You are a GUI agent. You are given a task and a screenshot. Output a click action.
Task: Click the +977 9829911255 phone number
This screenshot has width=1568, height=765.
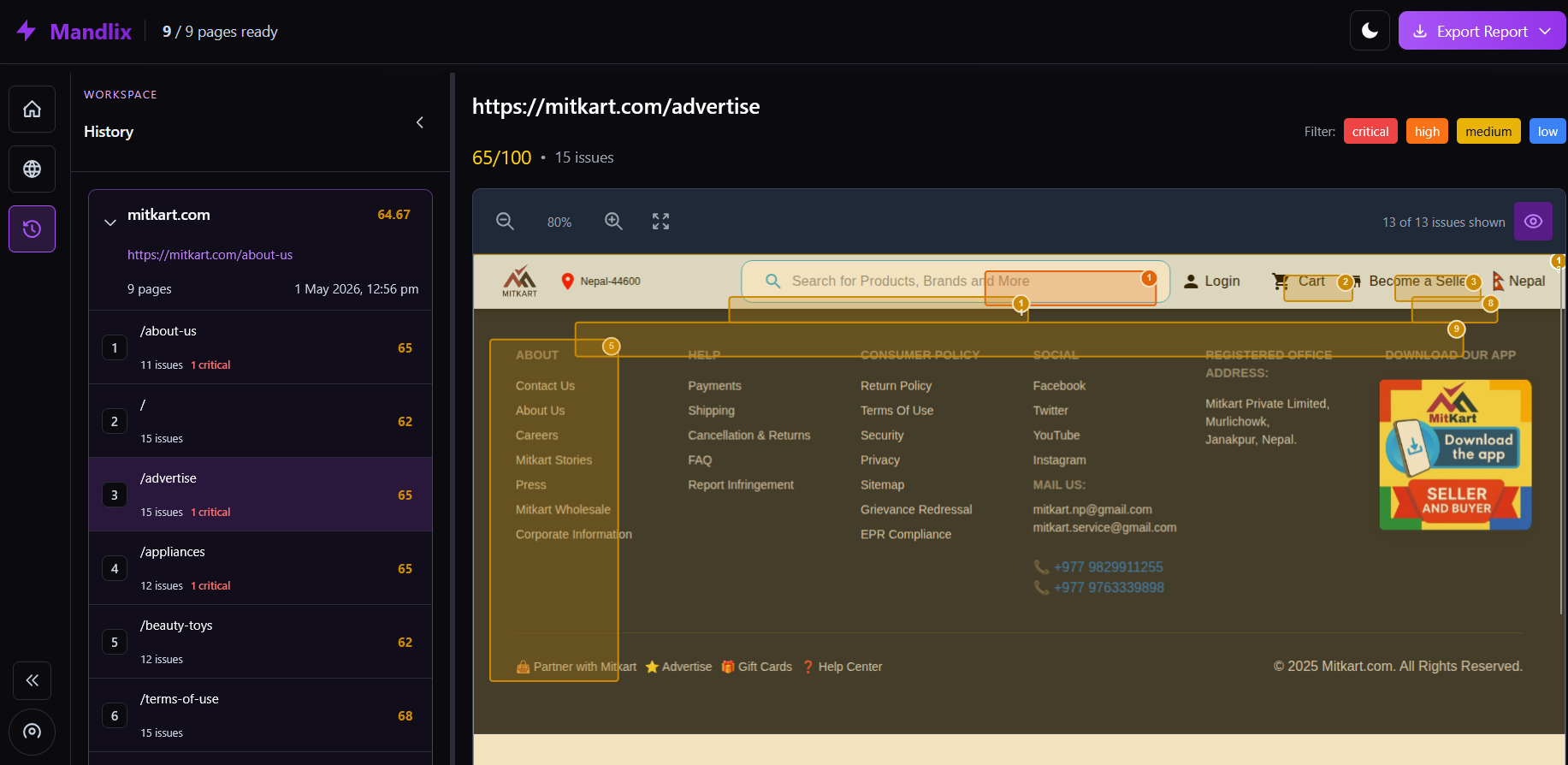(1108, 567)
